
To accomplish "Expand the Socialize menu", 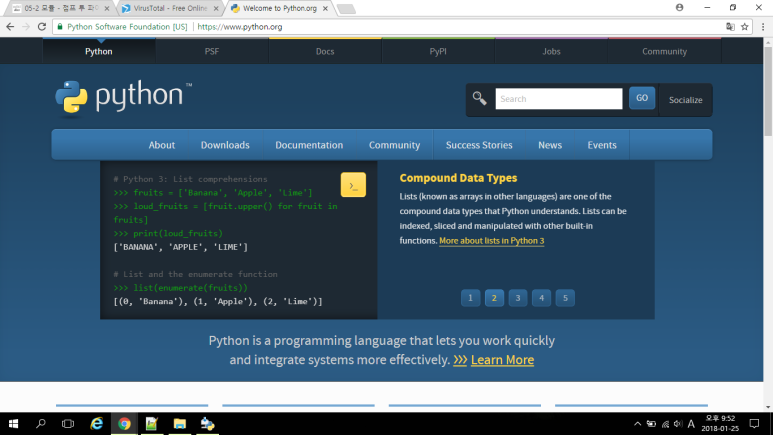I will (685, 100).
